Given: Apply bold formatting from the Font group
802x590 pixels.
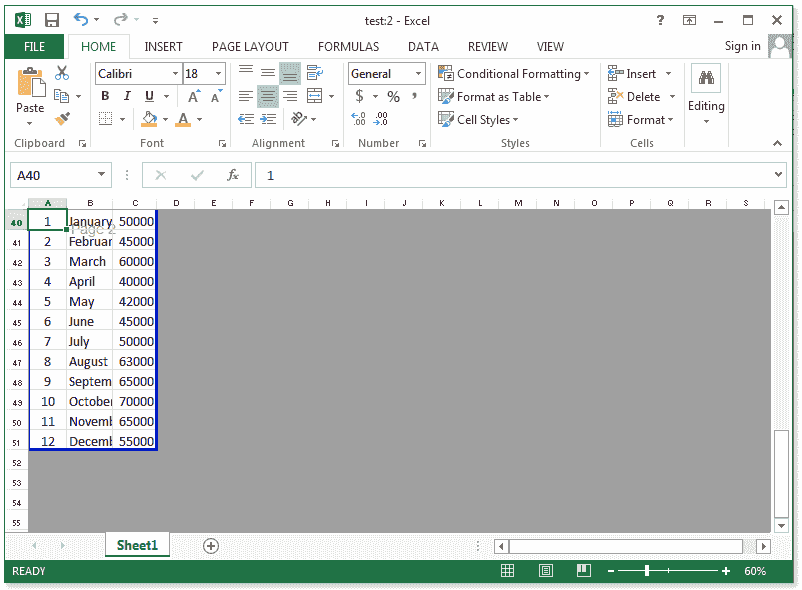Looking at the screenshot, I should click(x=104, y=95).
